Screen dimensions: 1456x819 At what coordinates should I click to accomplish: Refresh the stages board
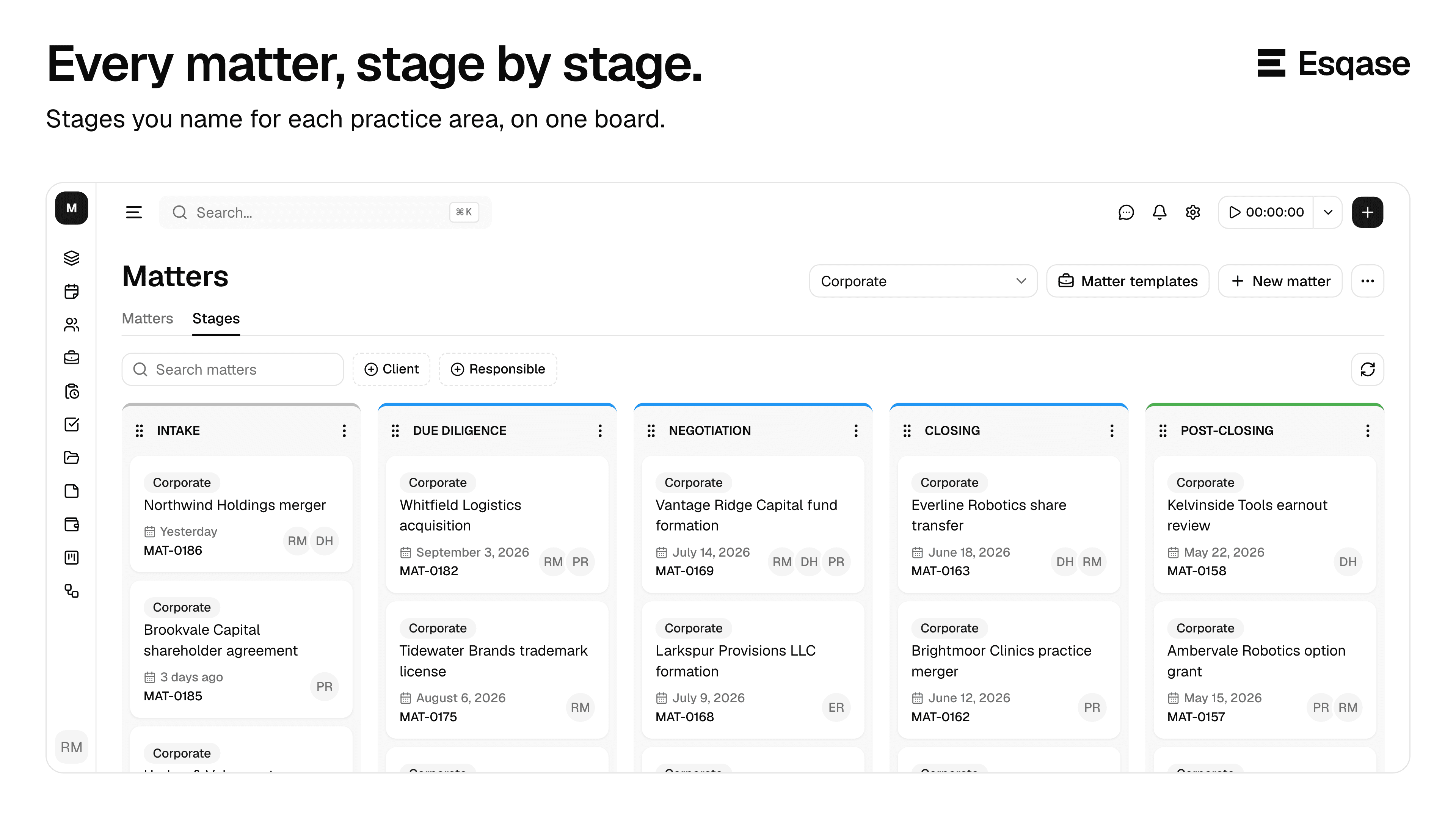pyautogui.click(x=1367, y=370)
